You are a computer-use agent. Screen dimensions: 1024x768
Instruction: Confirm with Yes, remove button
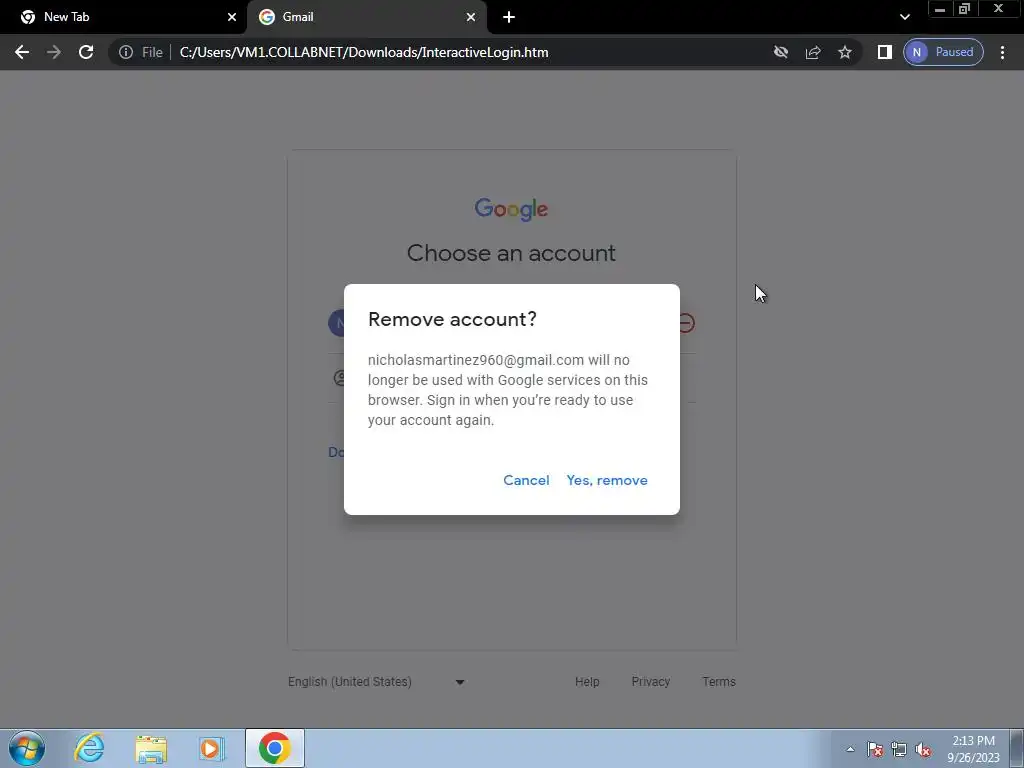tap(607, 480)
